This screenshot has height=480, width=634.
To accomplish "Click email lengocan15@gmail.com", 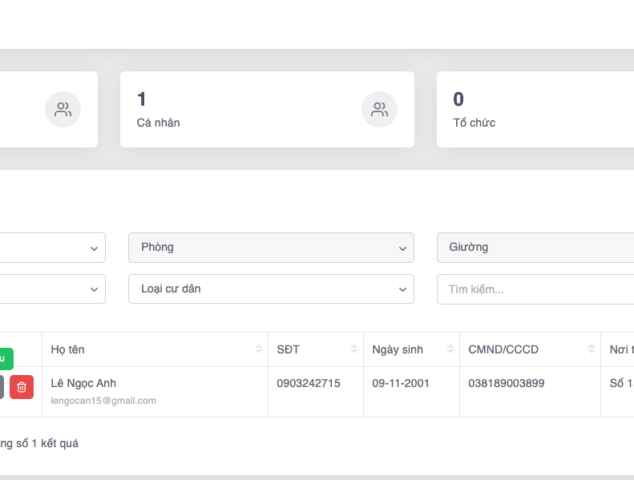I will click(x=103, y=400).
